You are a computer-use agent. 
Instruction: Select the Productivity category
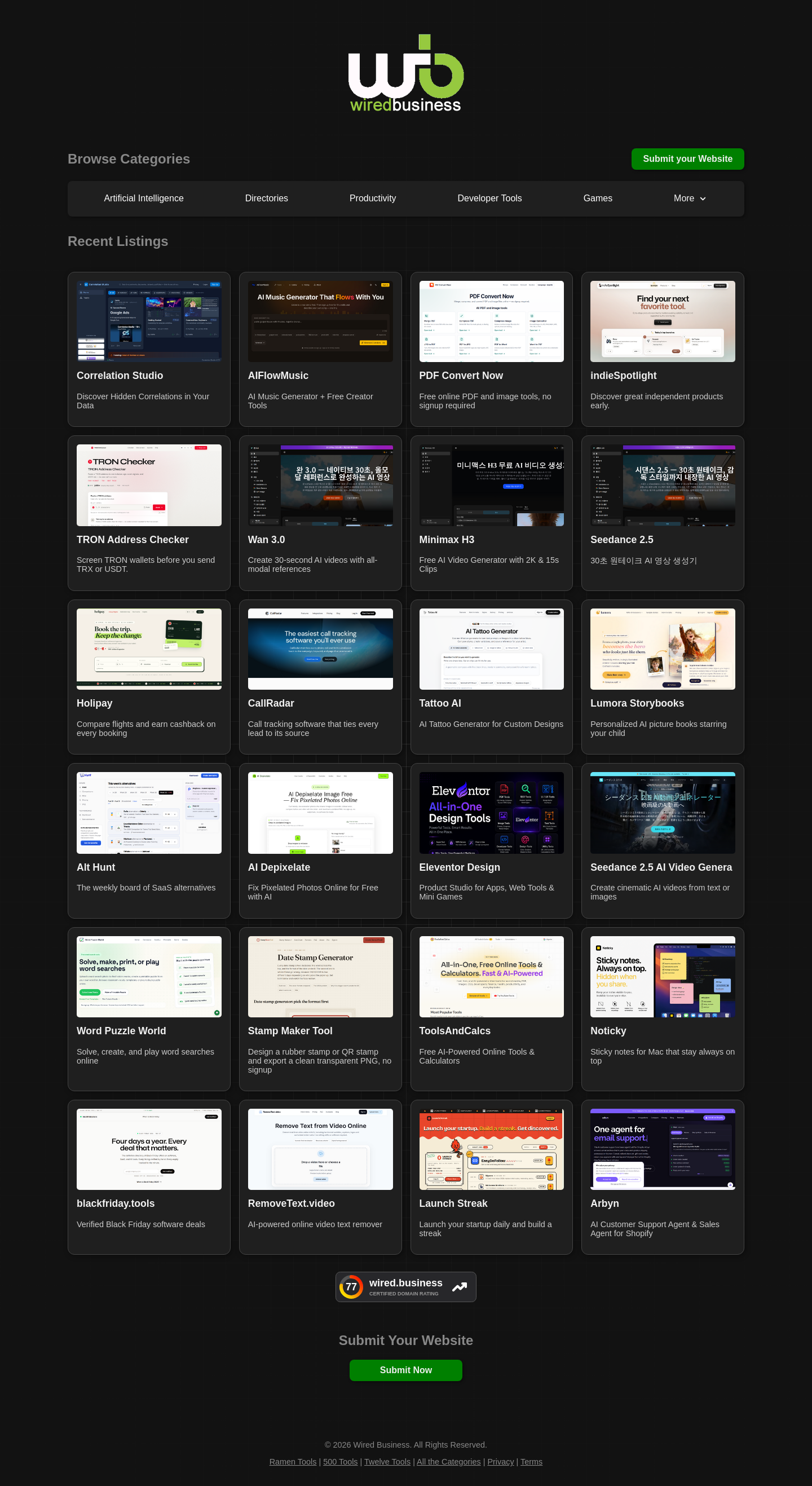(x=373, y=199)
